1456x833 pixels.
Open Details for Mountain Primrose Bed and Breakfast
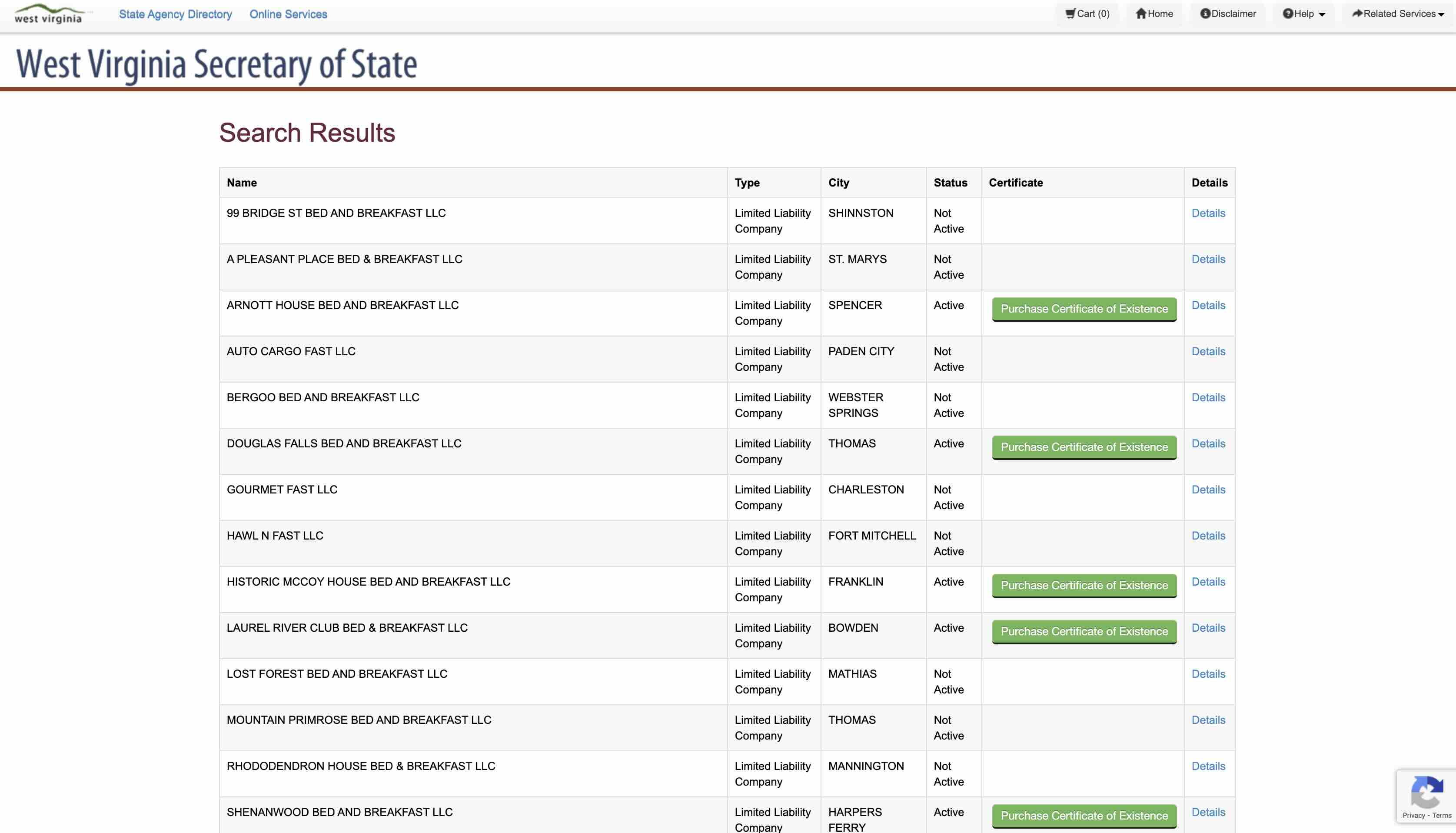(x=1208, y=720)
